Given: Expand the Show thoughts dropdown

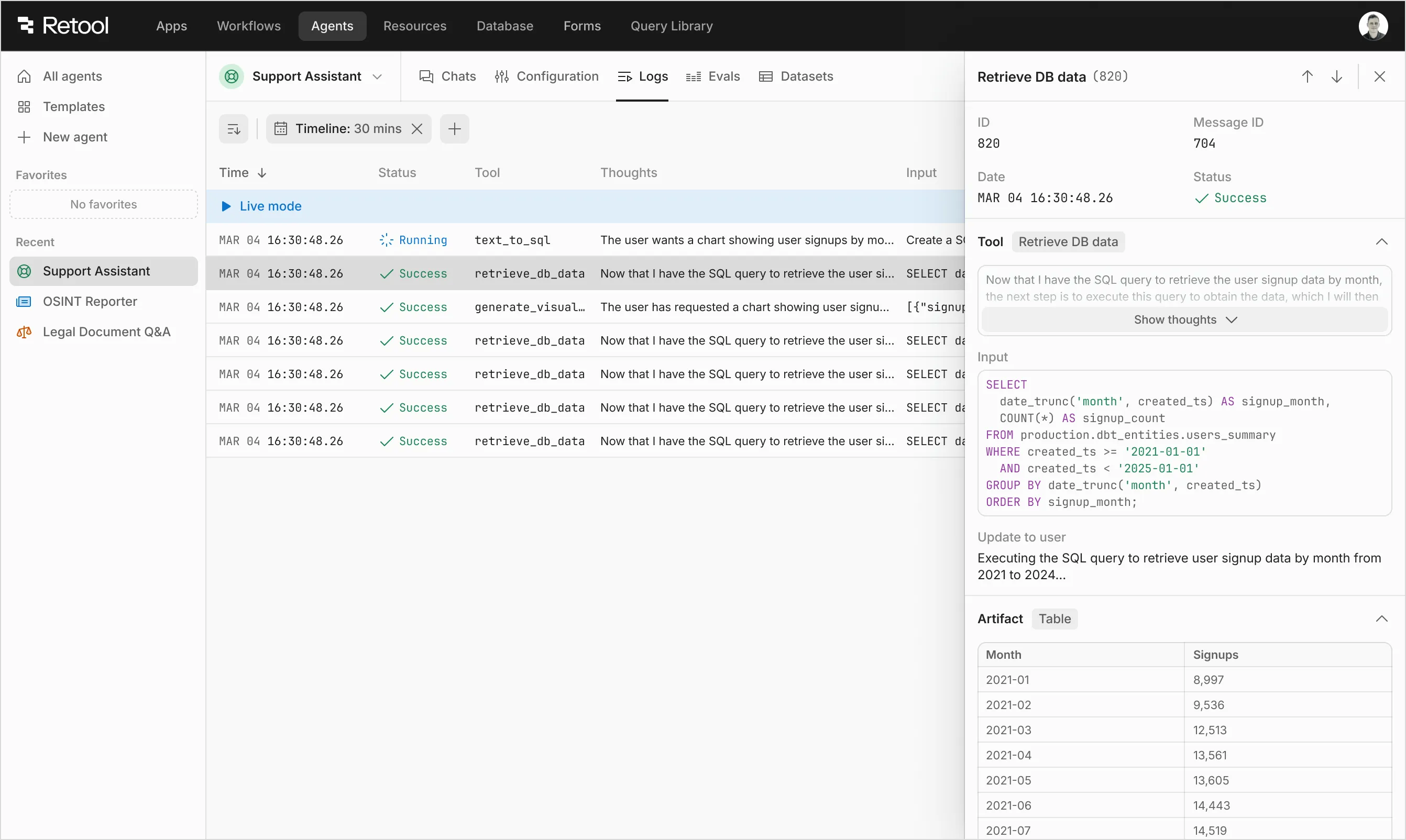Looking at the screenshot, I should 1183,319.
